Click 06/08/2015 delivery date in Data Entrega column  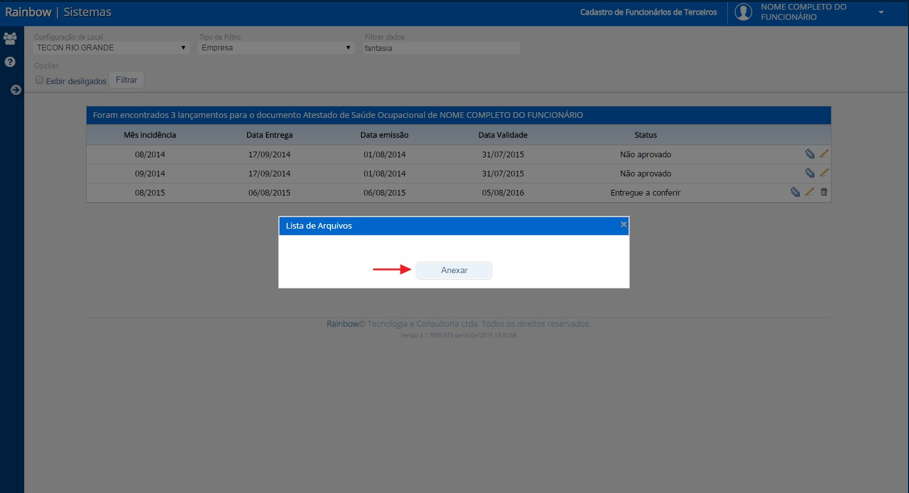(270, 193)
